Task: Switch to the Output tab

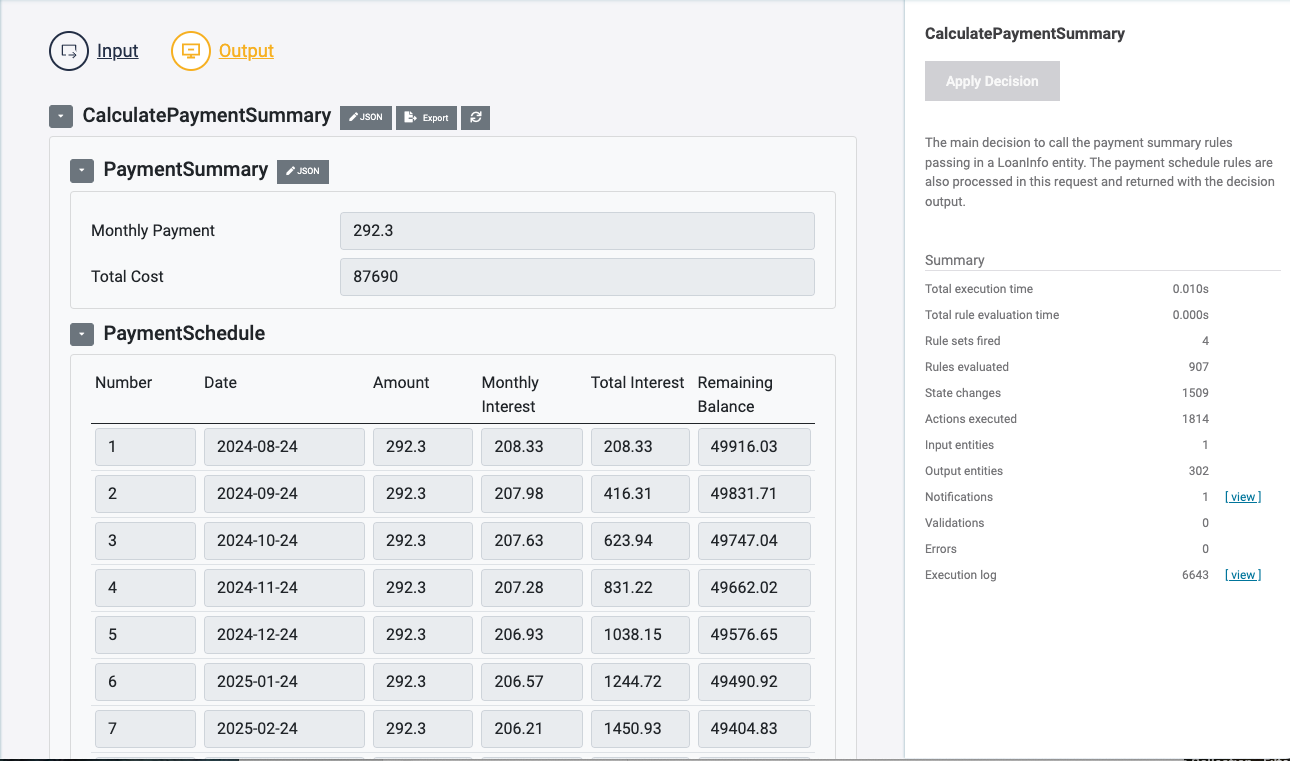Action: [x=246, y=51]
